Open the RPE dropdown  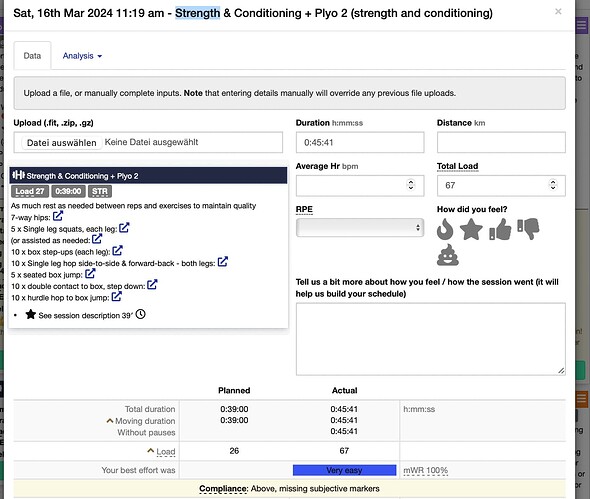click(360, 228)
